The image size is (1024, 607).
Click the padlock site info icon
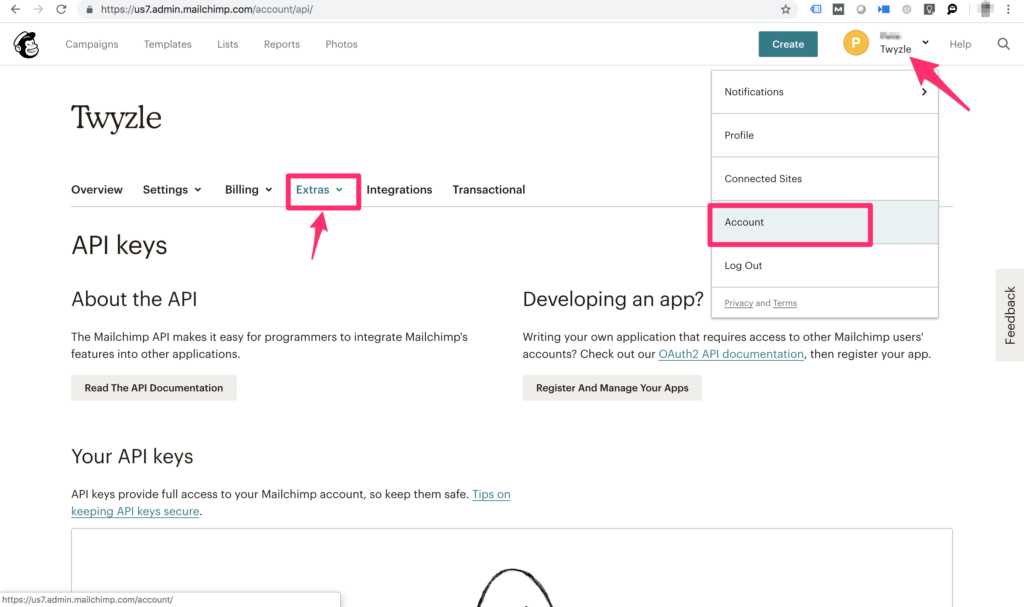pos(89,9)
